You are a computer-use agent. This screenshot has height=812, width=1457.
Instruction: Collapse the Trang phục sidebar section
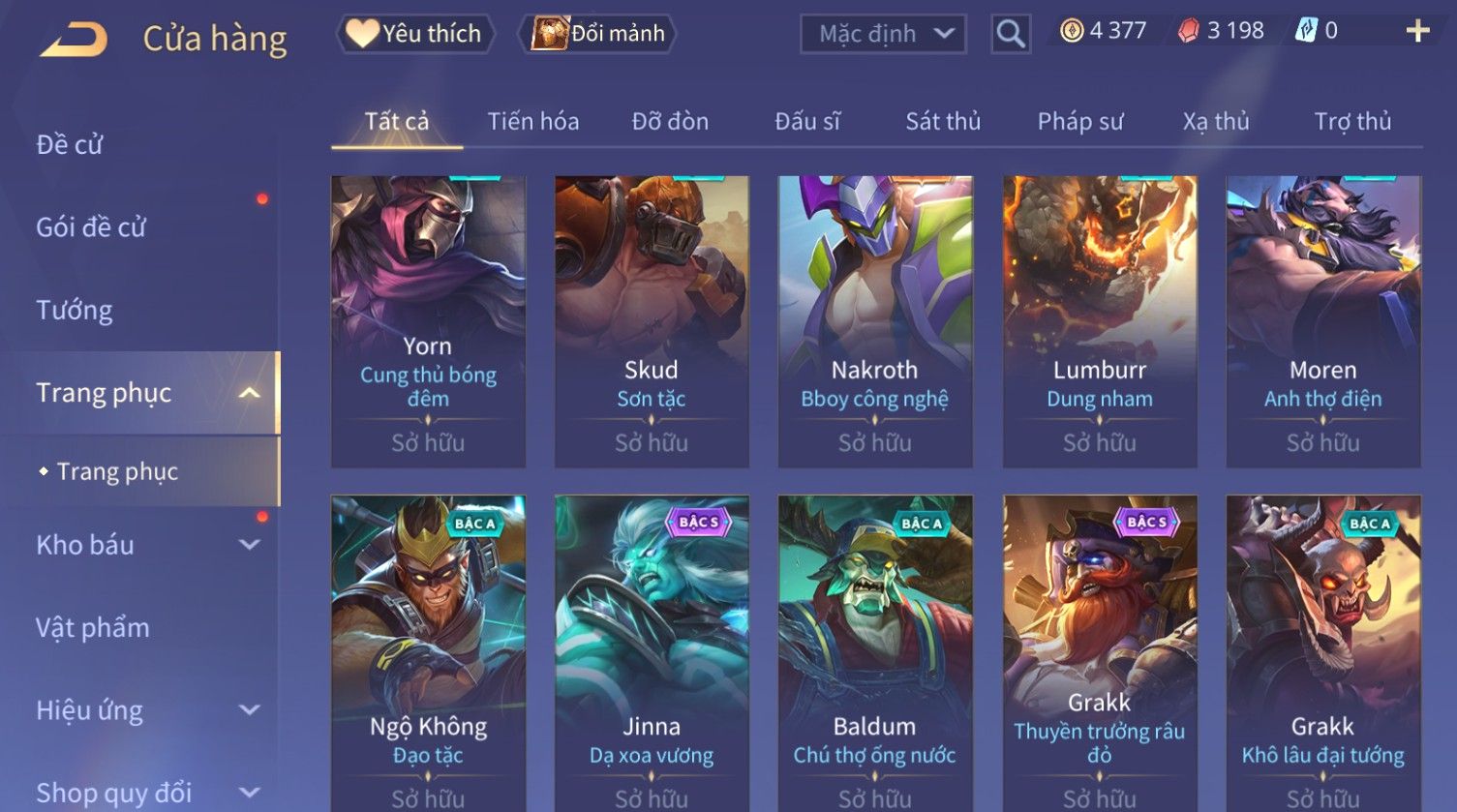pyautogui.click(x=249, y=393)
